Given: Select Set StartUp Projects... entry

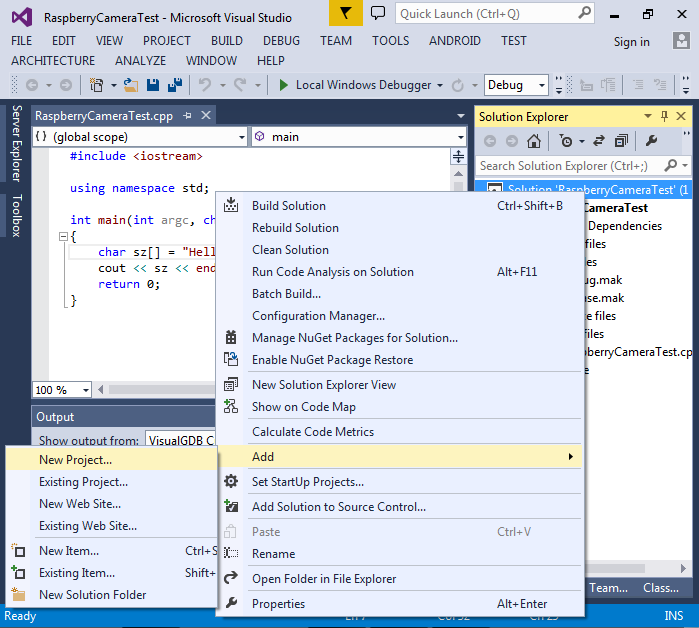Looking at the screenshot, I should coord(400,482).
